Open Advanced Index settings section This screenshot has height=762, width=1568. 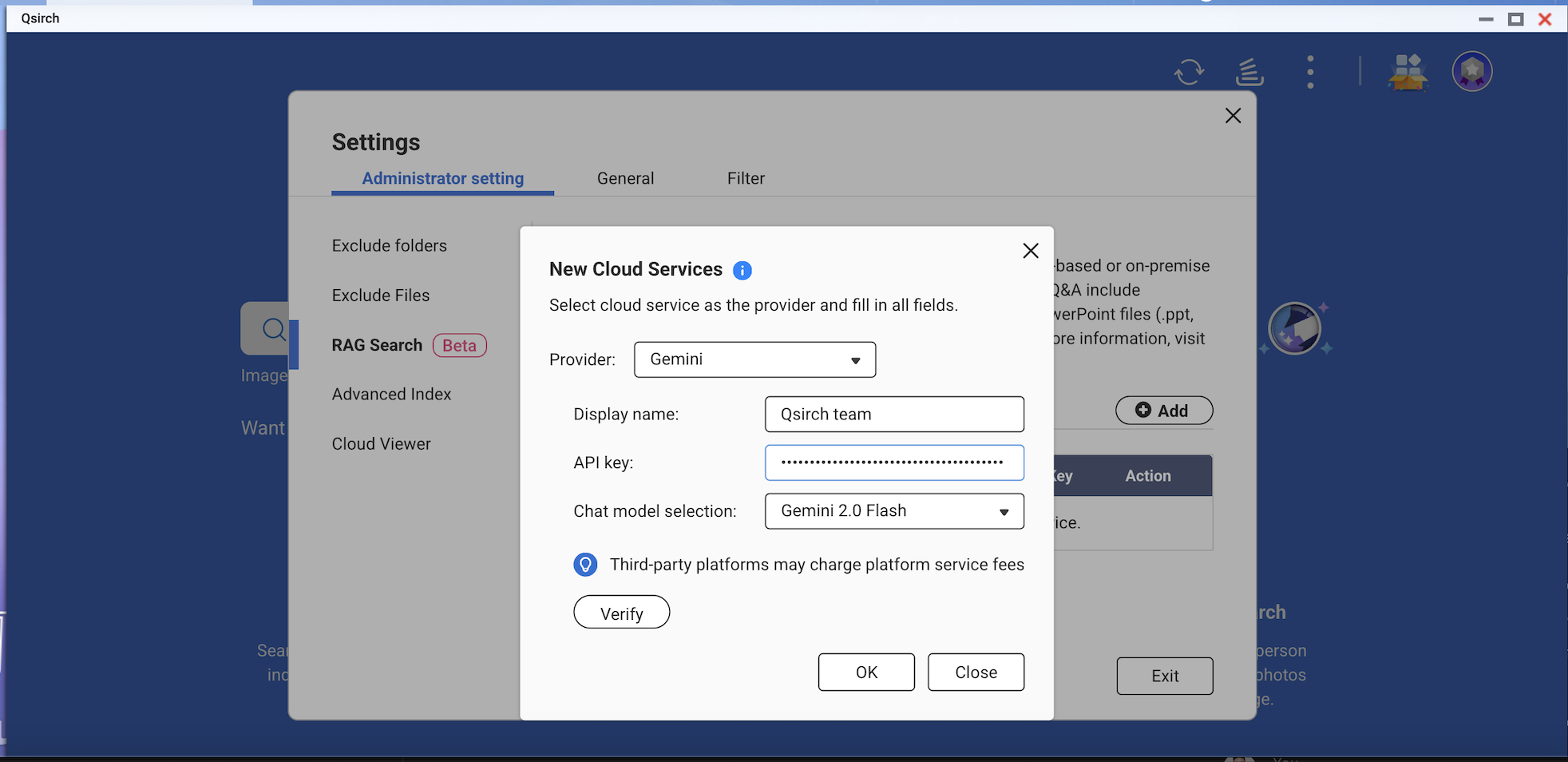[391, 395]
